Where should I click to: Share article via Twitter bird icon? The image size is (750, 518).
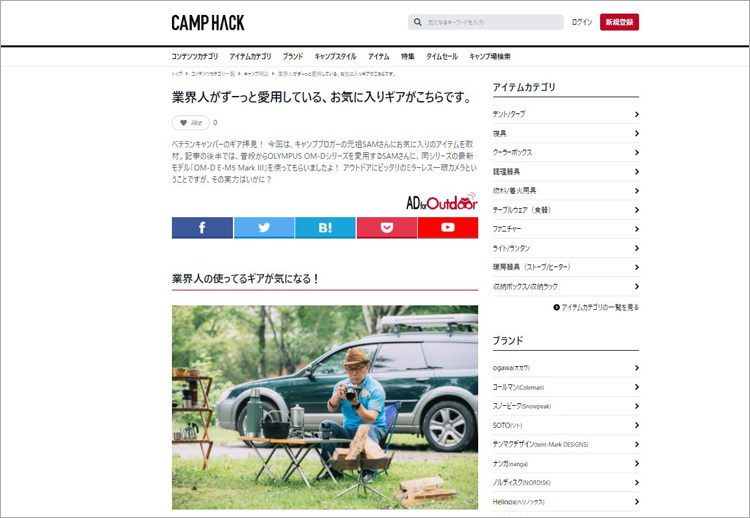coord(264,228)
